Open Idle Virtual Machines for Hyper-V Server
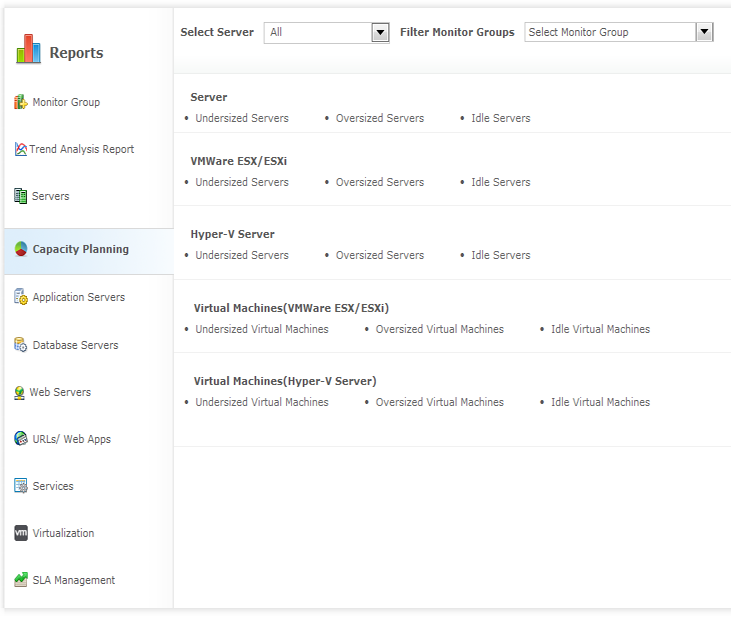The width and height of the screenshot is (731, 630). coord(600,402)
